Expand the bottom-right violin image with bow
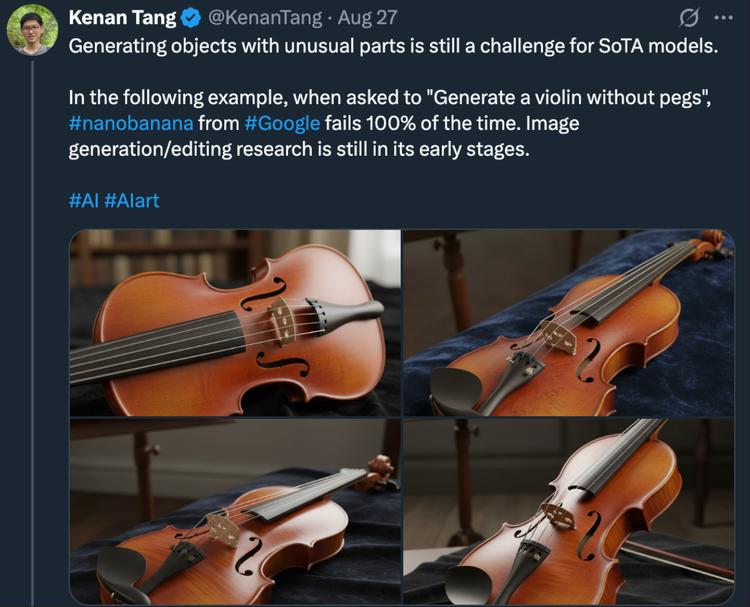The width and height of the screenshot is (750, 607). tap(568, 511)
